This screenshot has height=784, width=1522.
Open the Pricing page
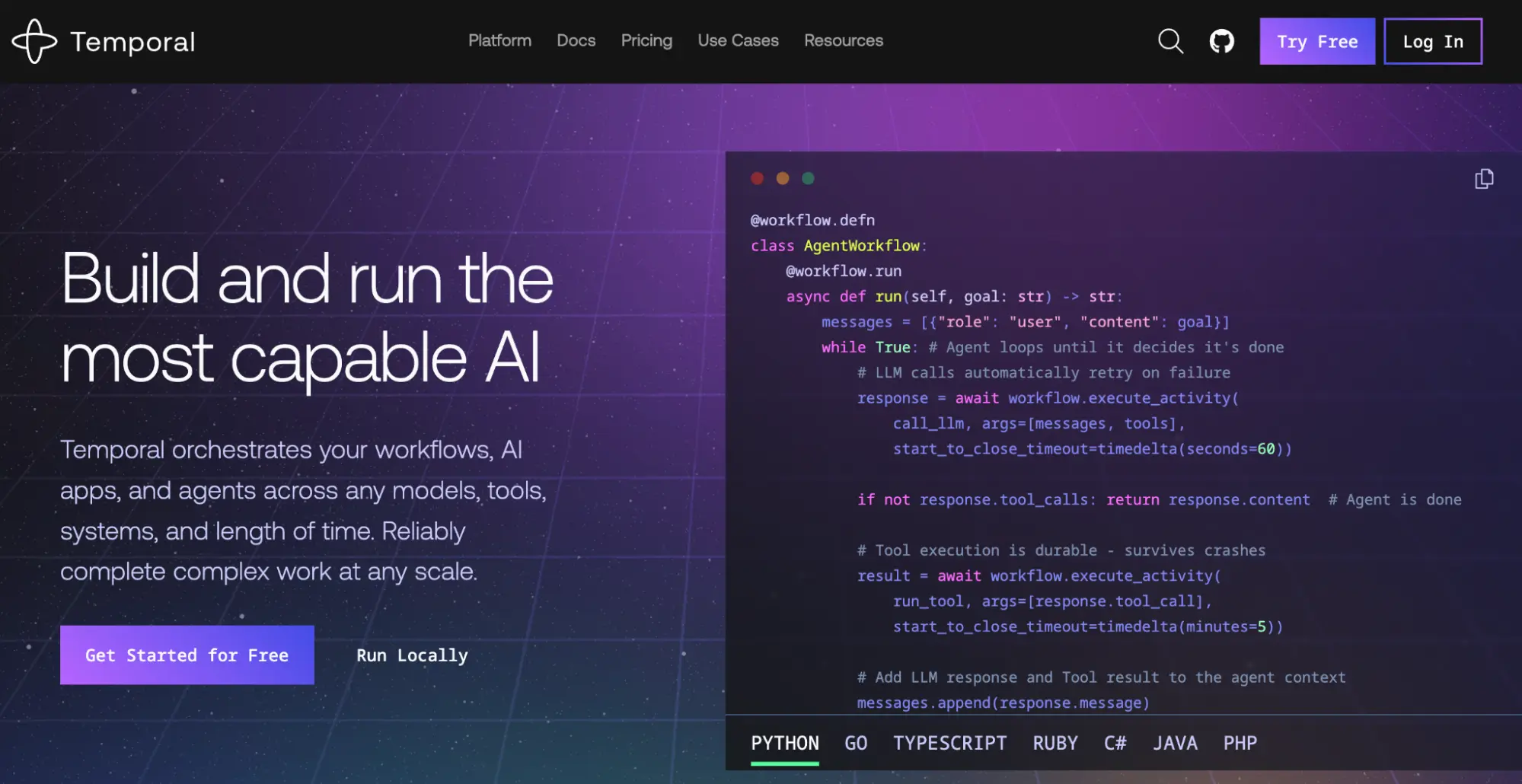click(646, 40)
